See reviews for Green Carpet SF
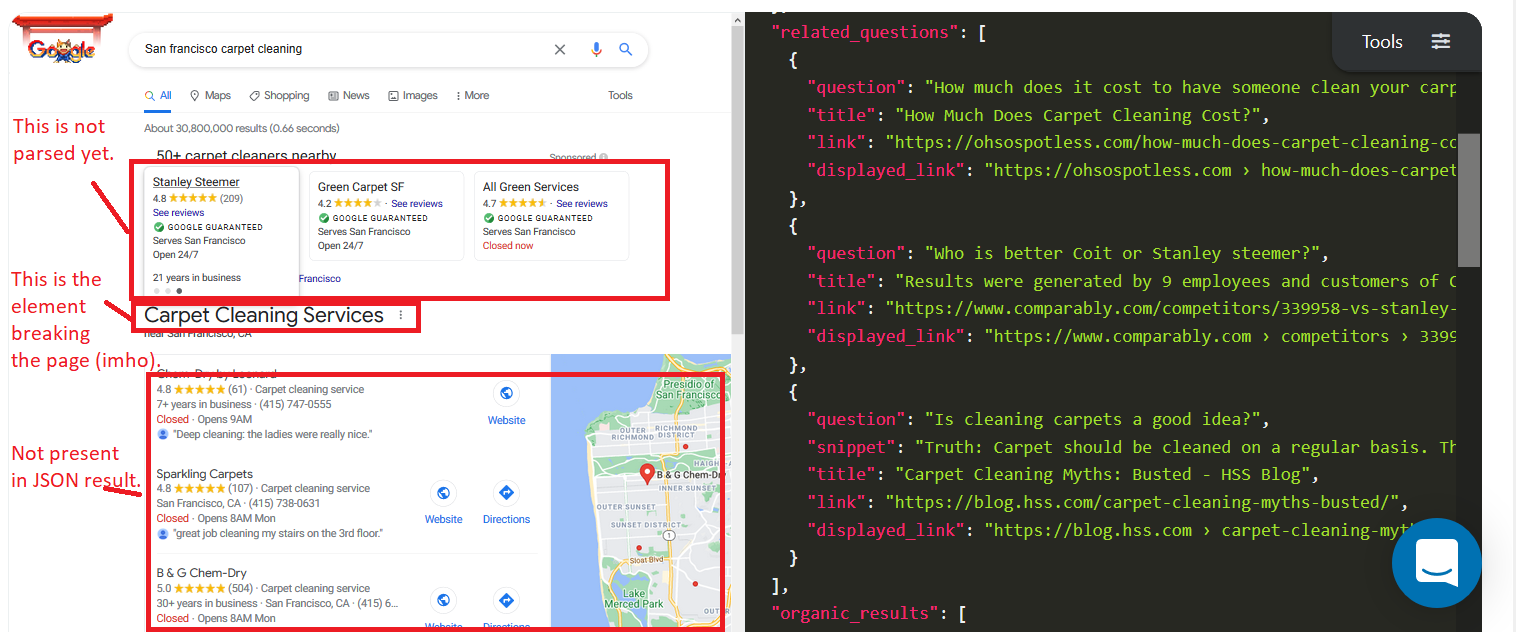Image resolution: width=1516 pixels, height=632 pixels. click(416, 203)
